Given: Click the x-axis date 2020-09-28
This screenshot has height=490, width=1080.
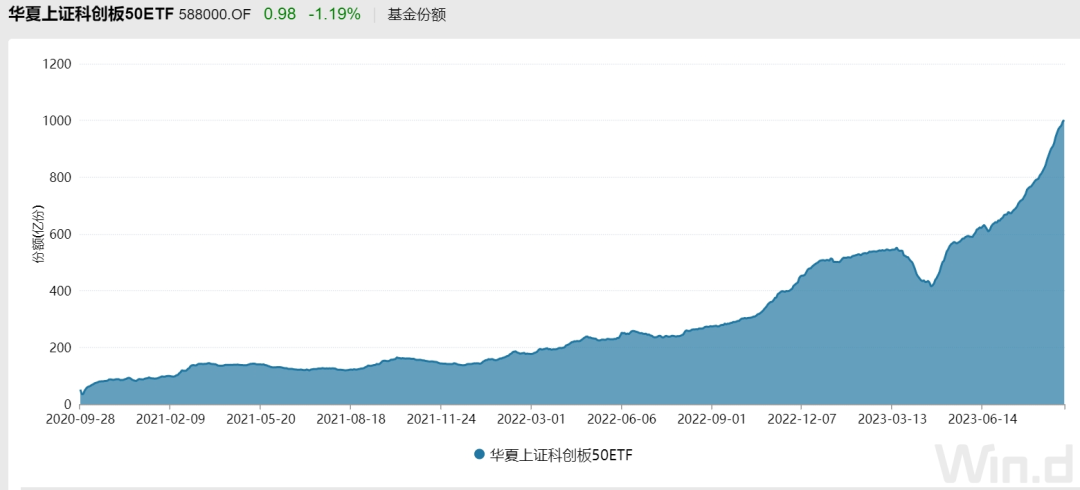Looking at the screenshot, I should (80, 418).
